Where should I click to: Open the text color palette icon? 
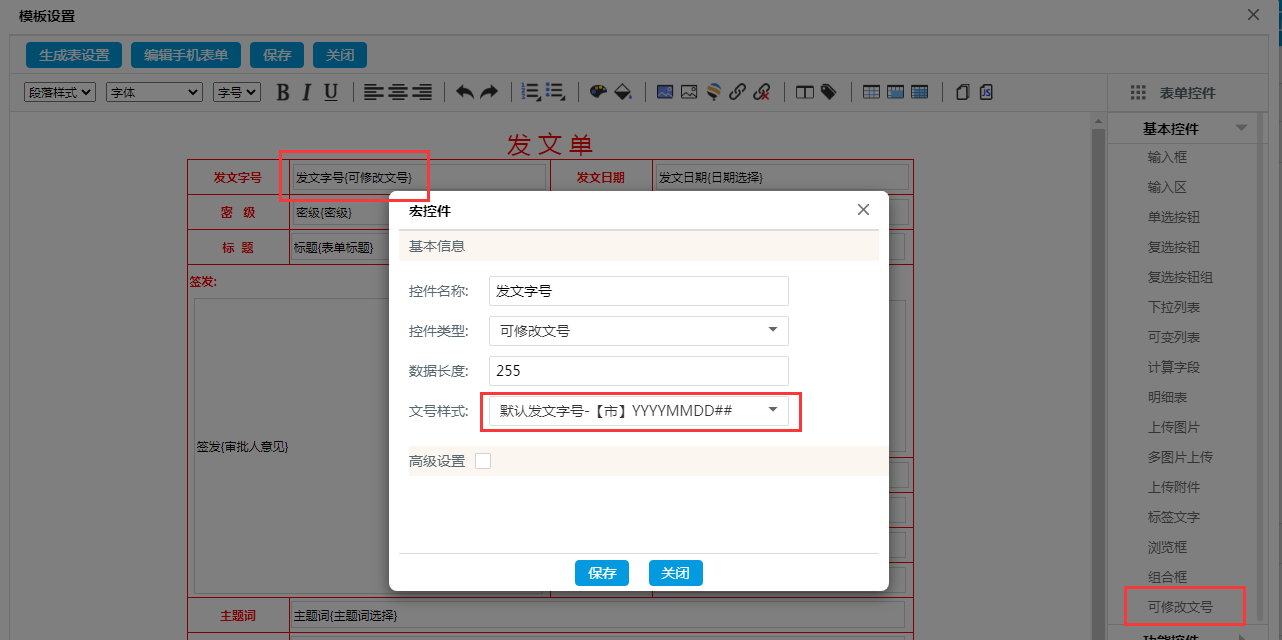pyautogui.click(x=598, y=92)
